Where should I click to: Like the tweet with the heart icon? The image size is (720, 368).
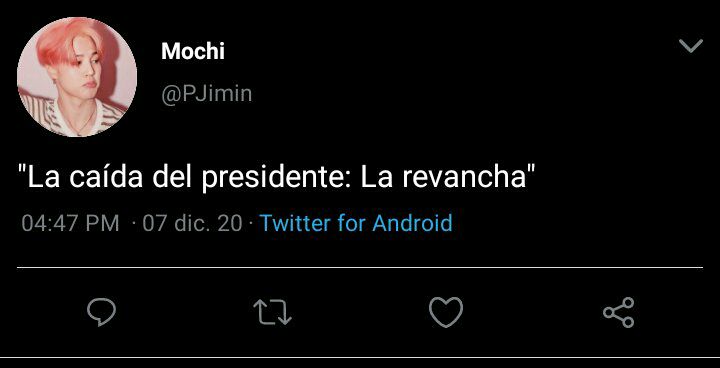[x=446, y=312]
